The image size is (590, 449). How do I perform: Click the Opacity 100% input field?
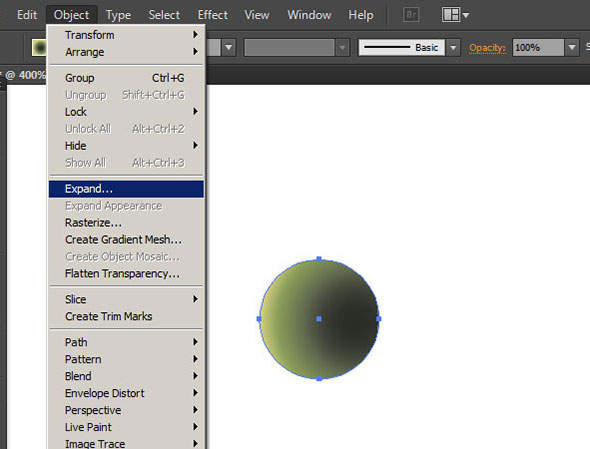point(538,48)
